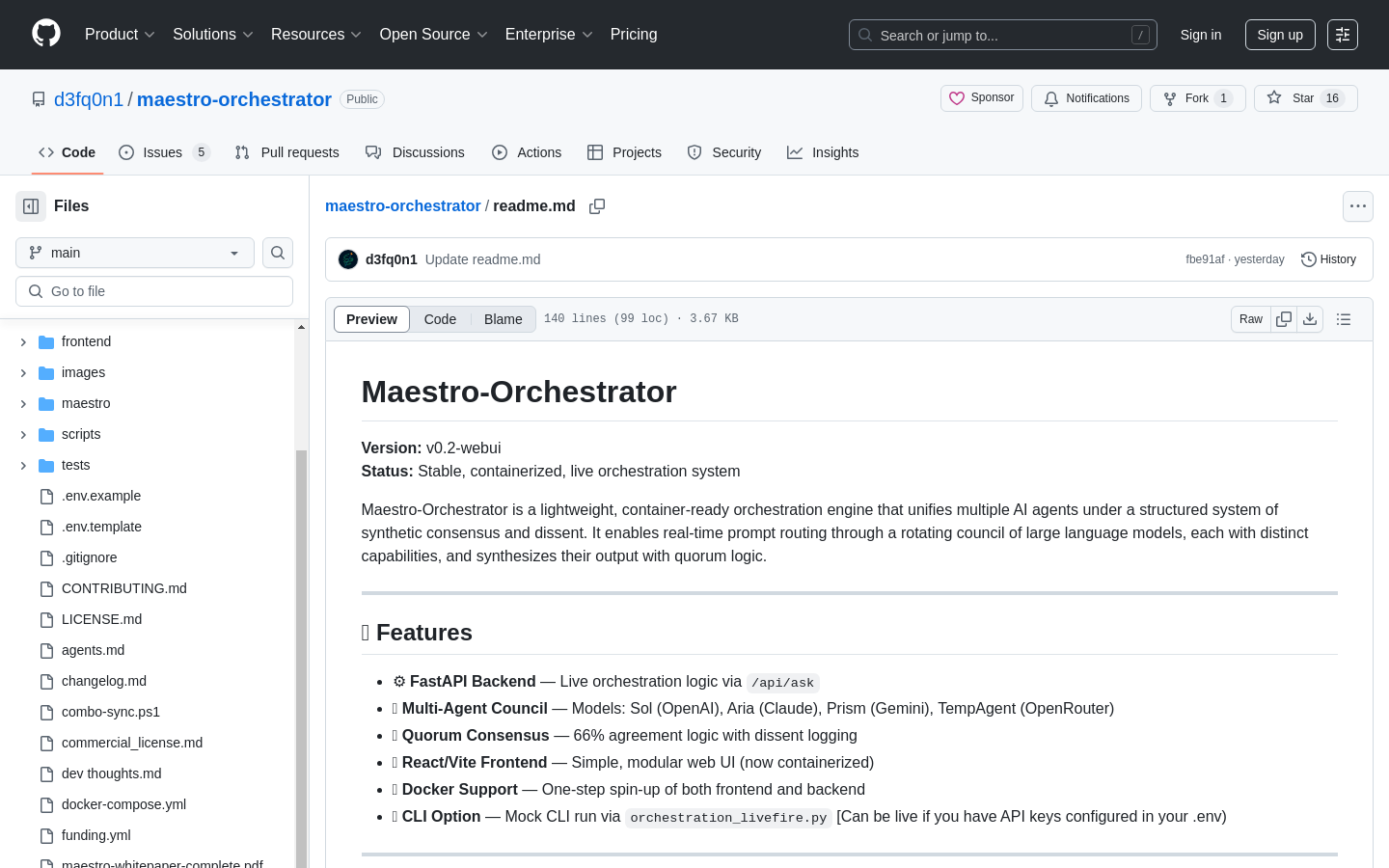1389x868 pixels.
Task: Open d3fq0n1 owner link in title
Action: point(89,99)
